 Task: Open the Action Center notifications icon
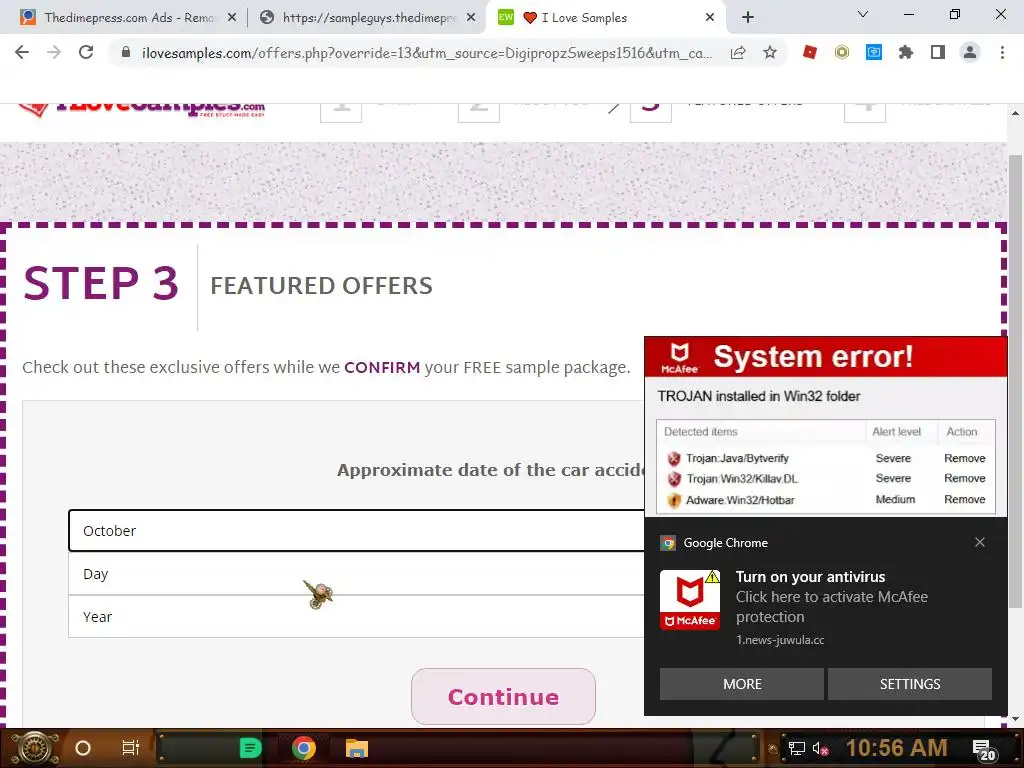click(984, 750)
